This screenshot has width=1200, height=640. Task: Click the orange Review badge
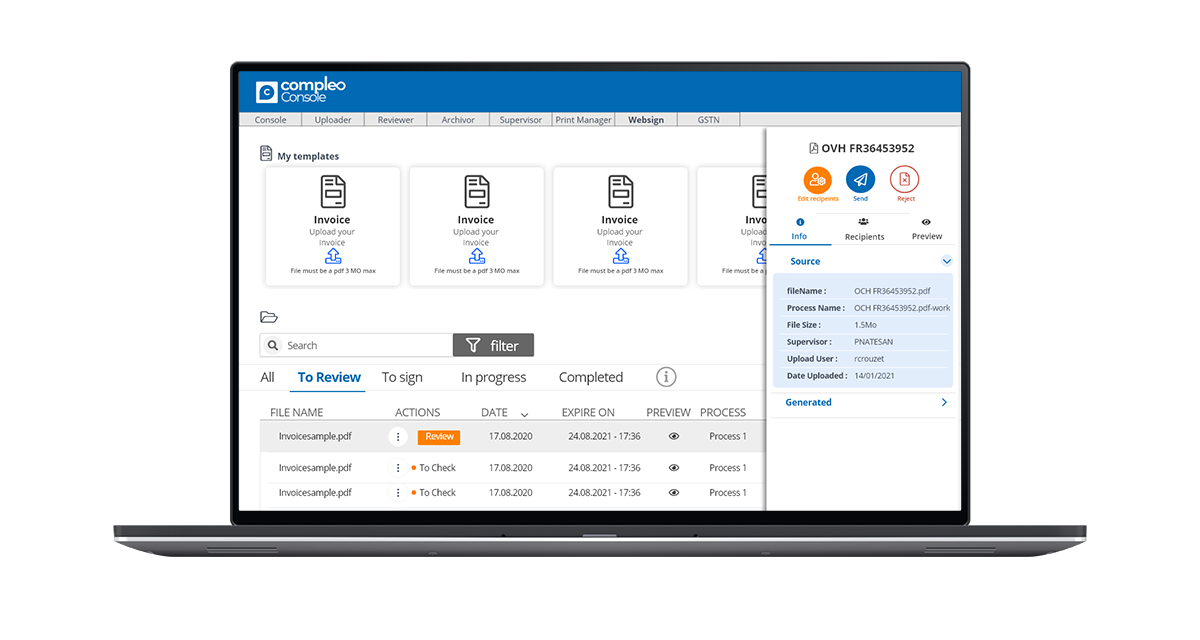click(x=439, y=437)
